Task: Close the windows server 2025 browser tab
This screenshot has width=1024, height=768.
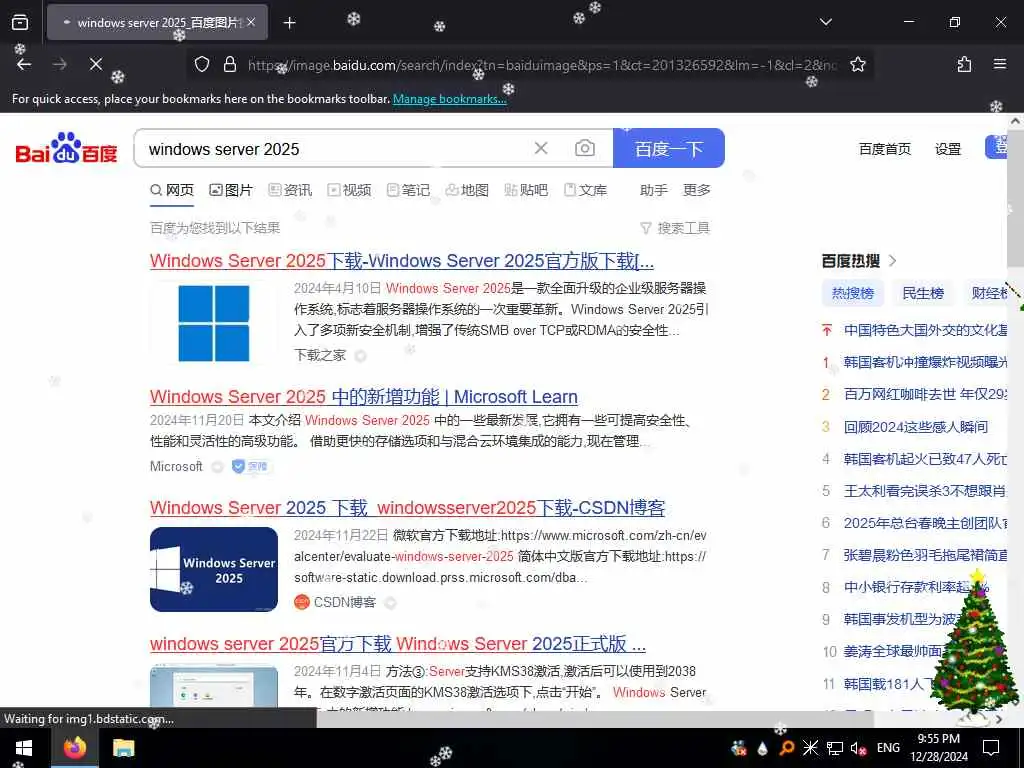Action: pyautogui.click(x=251, y=22)
